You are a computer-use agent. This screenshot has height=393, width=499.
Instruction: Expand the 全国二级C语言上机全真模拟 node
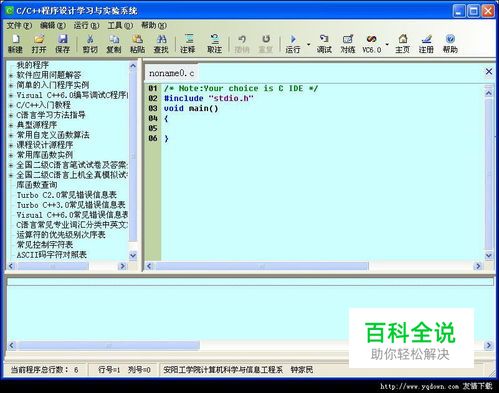pyautogui.click(x=11, y=175)
